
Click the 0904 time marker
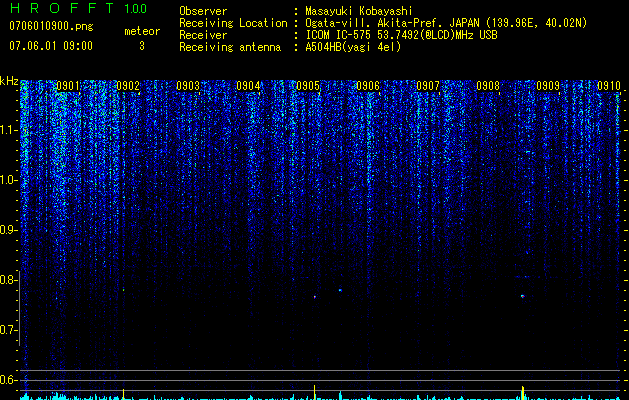(248, 86)
